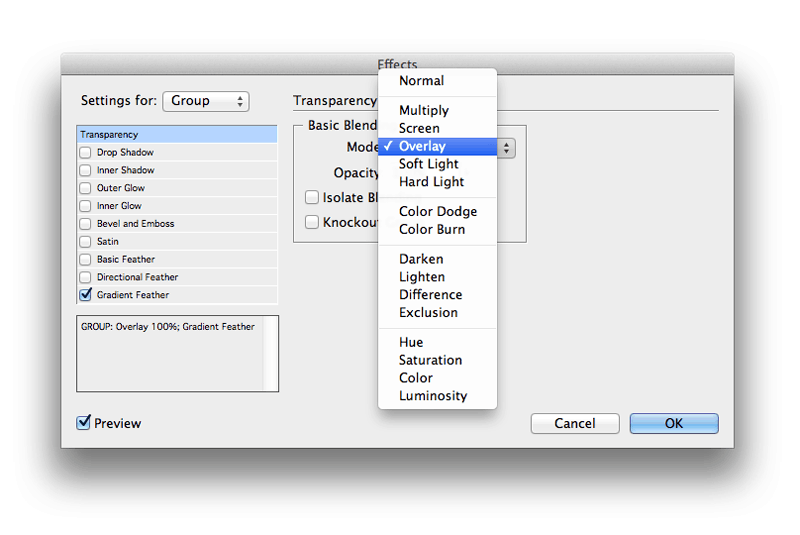The width and height of the screenshot is (800, 535).
Task: Tick the Inner Glow checkbox
Action: click(85, 206)
